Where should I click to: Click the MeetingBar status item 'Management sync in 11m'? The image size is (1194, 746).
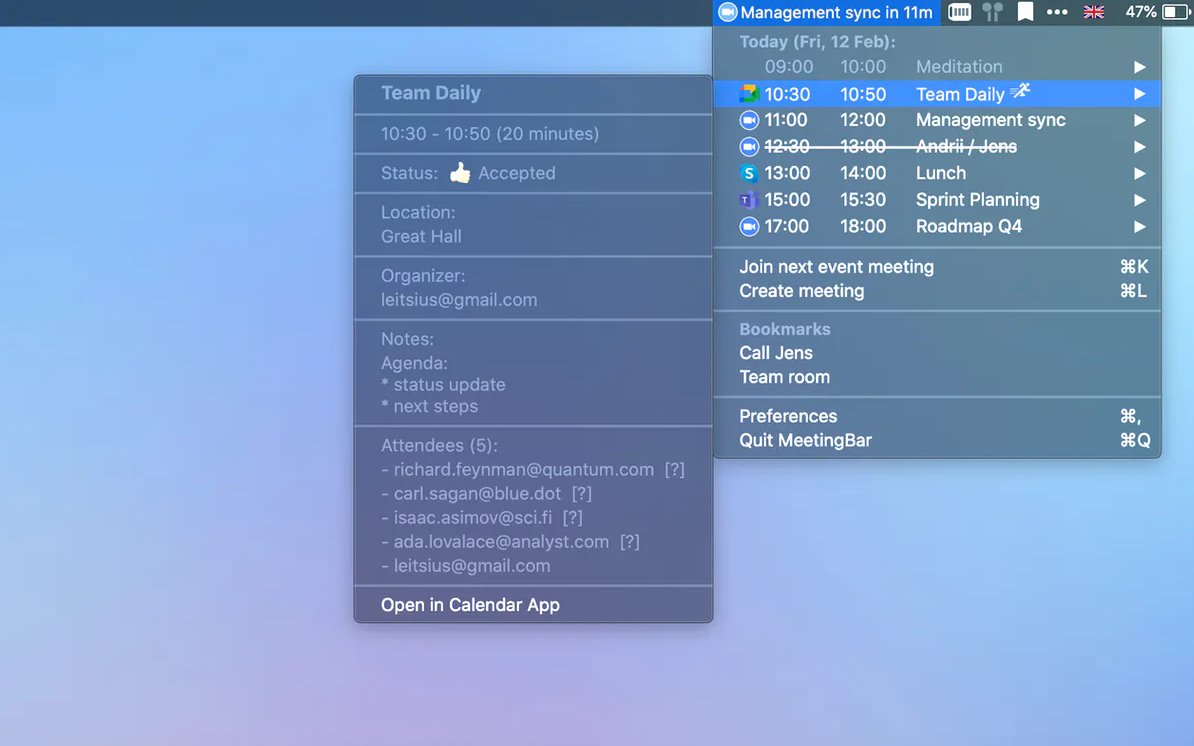tap(826, 12)
